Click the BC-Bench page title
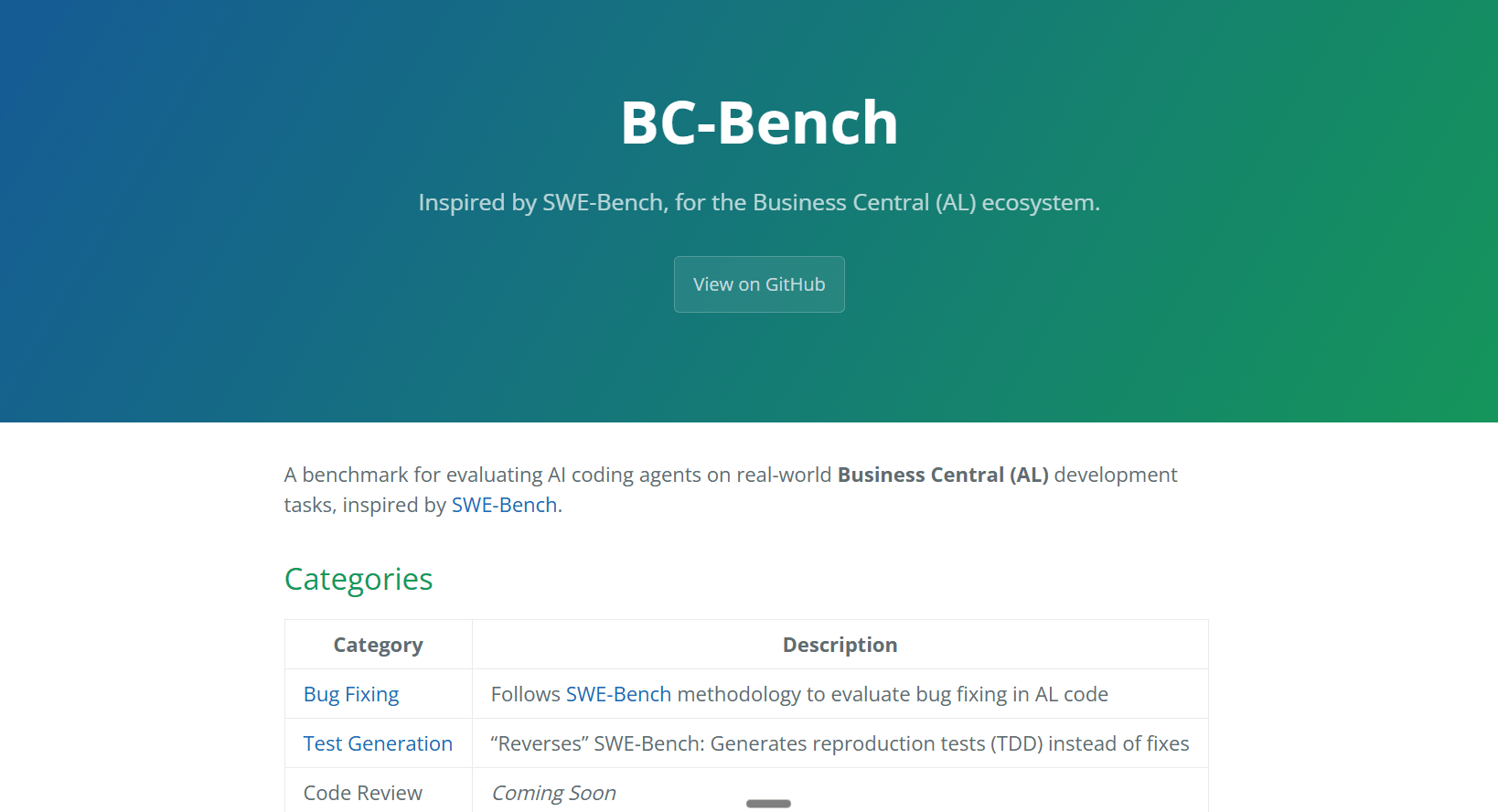 759,123
